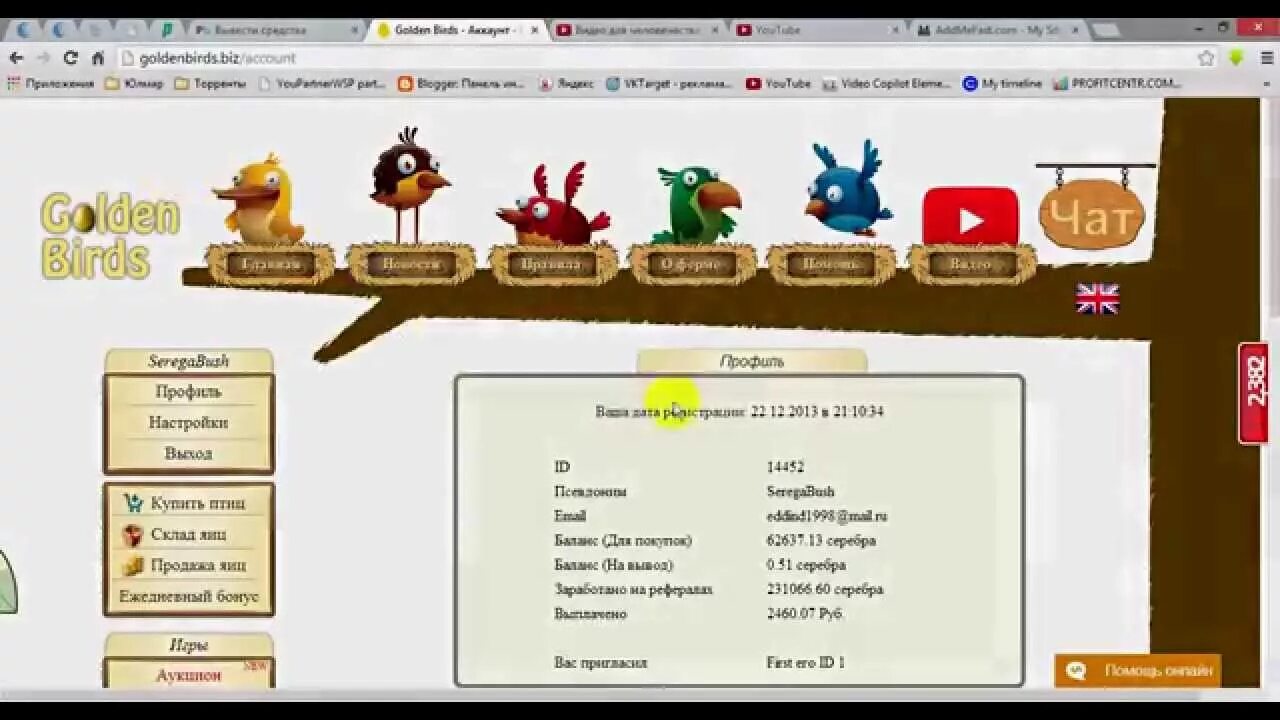Click the SeregaBush sidebar header
The image size is (1280, 720).
point(189,361)
